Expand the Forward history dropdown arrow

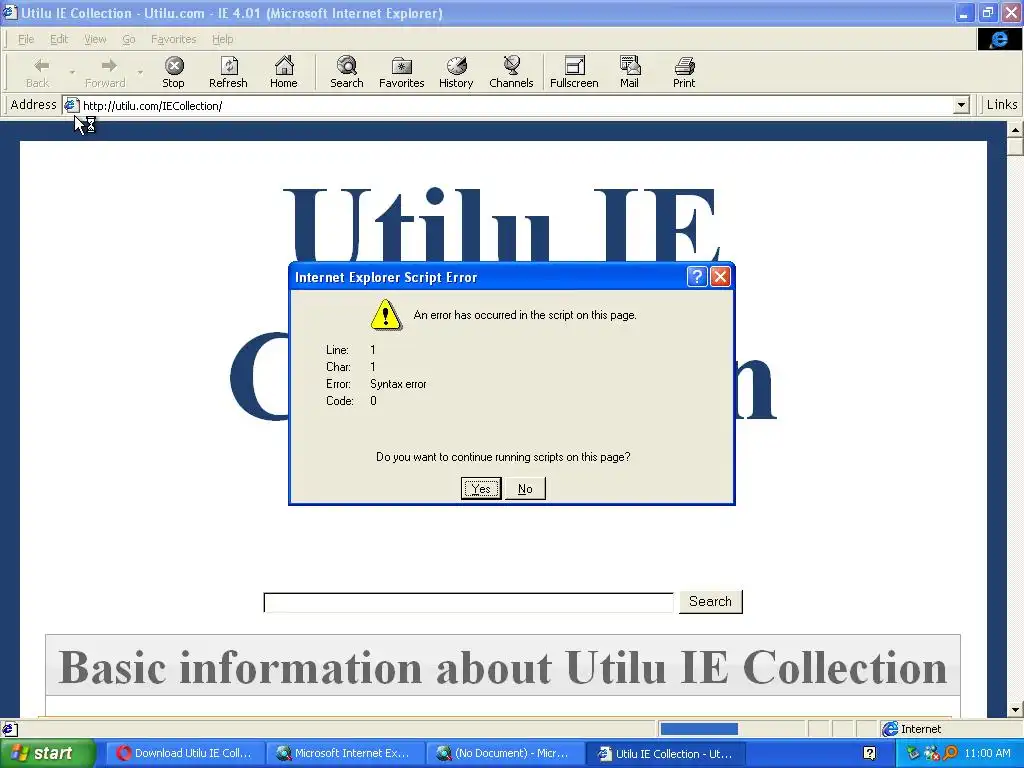click(x=140, y=72)
